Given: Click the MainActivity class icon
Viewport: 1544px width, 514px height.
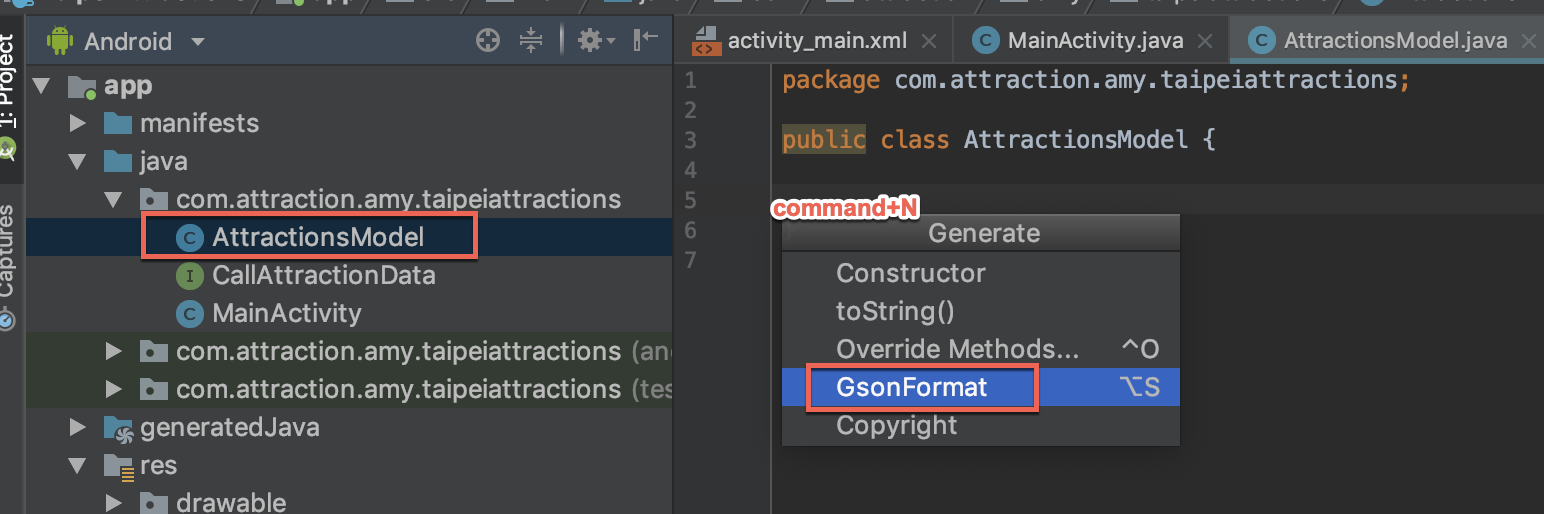Looking at the screenshot, I should (189, 314).
